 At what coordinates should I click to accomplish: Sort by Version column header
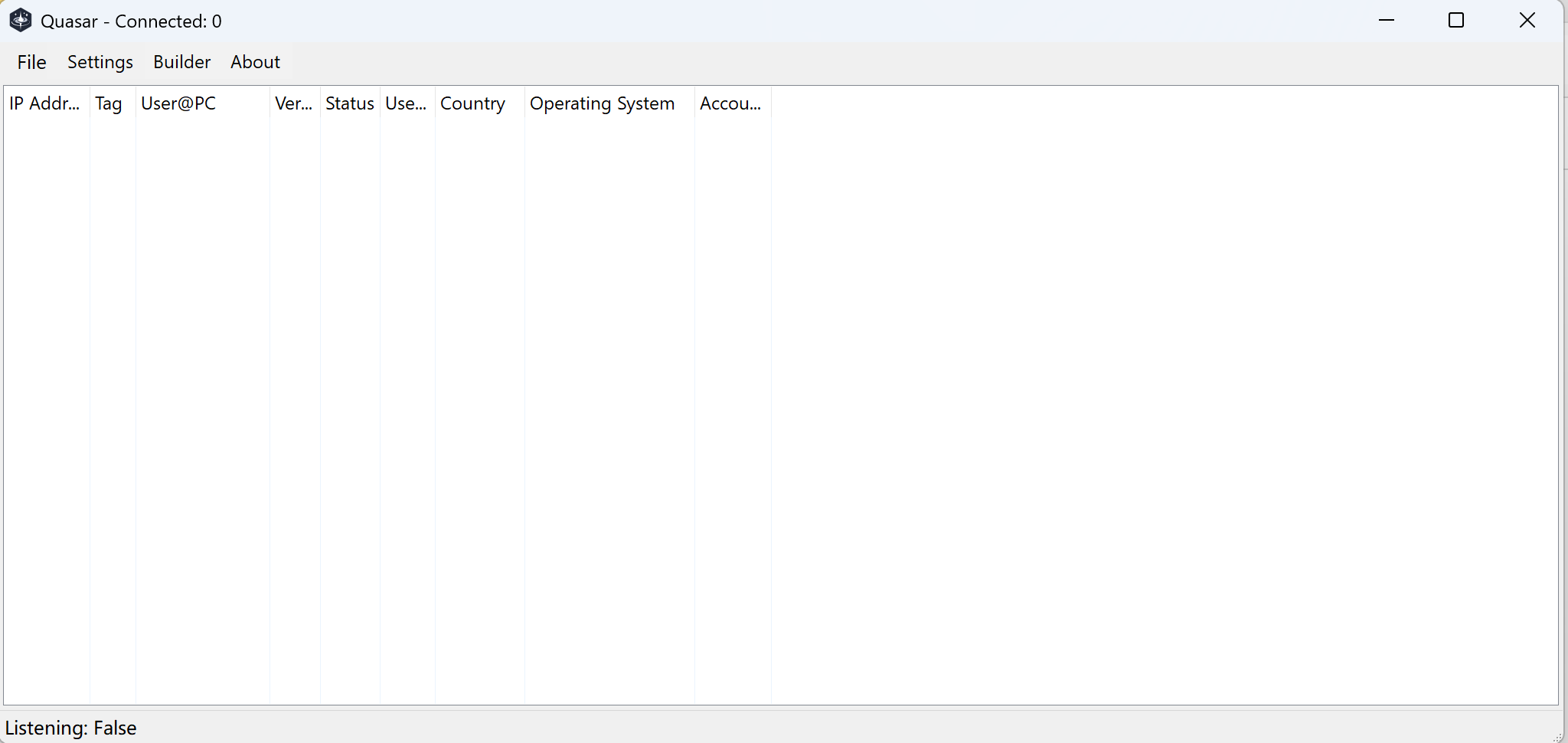coord(295,103)
